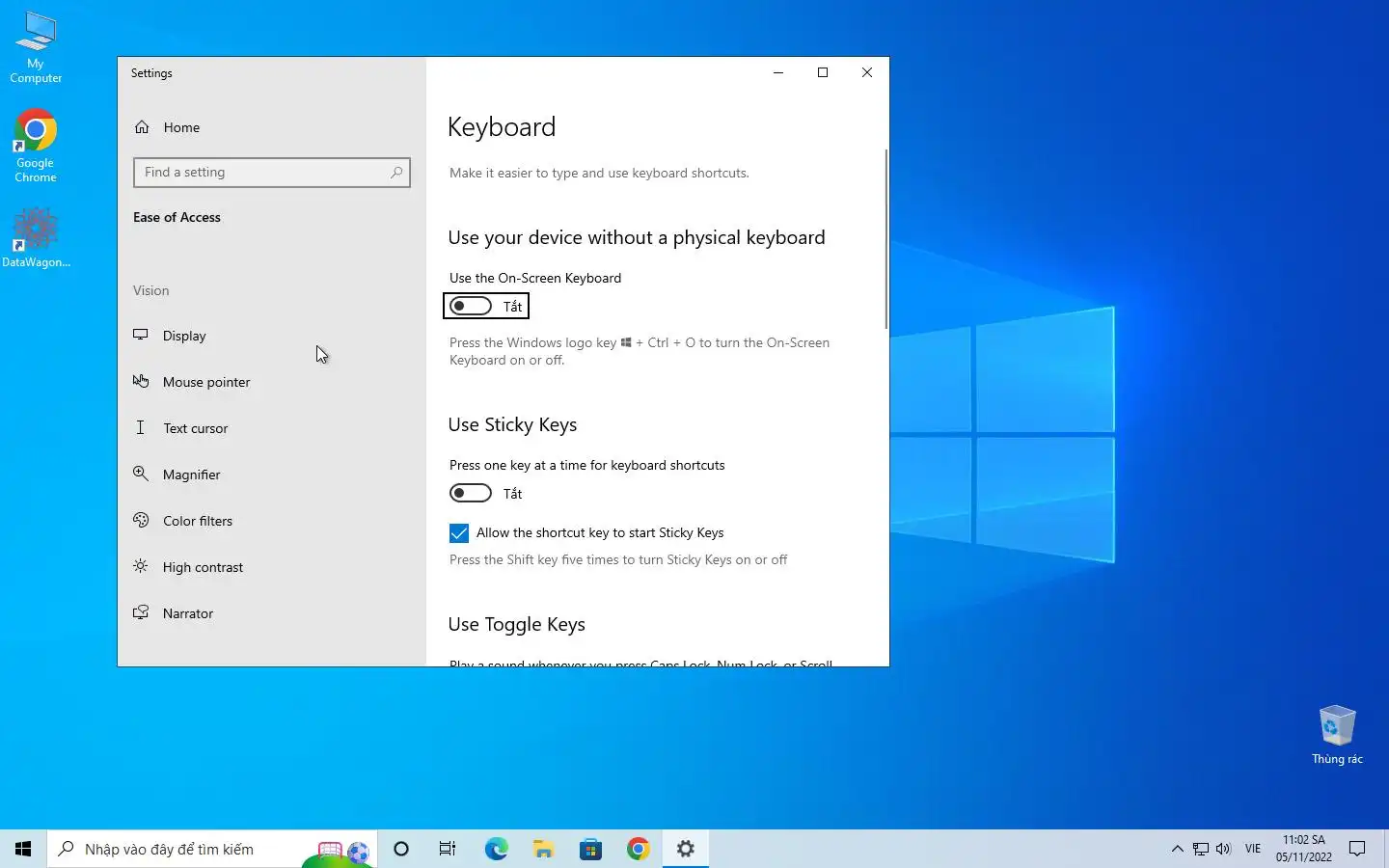
Task: Select the DataWagon desktop shortcut
Action: [36, 237]
